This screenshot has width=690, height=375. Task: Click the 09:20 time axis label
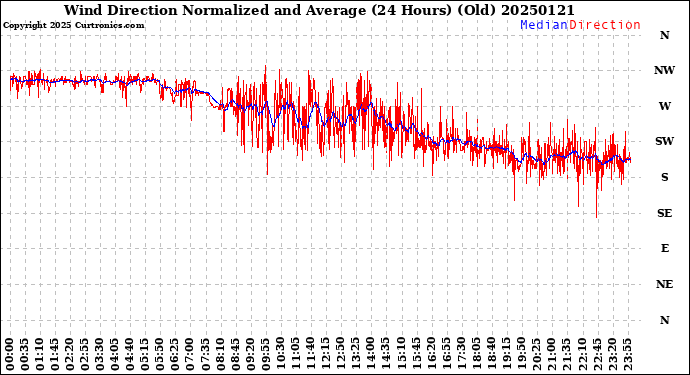(250, 354)
